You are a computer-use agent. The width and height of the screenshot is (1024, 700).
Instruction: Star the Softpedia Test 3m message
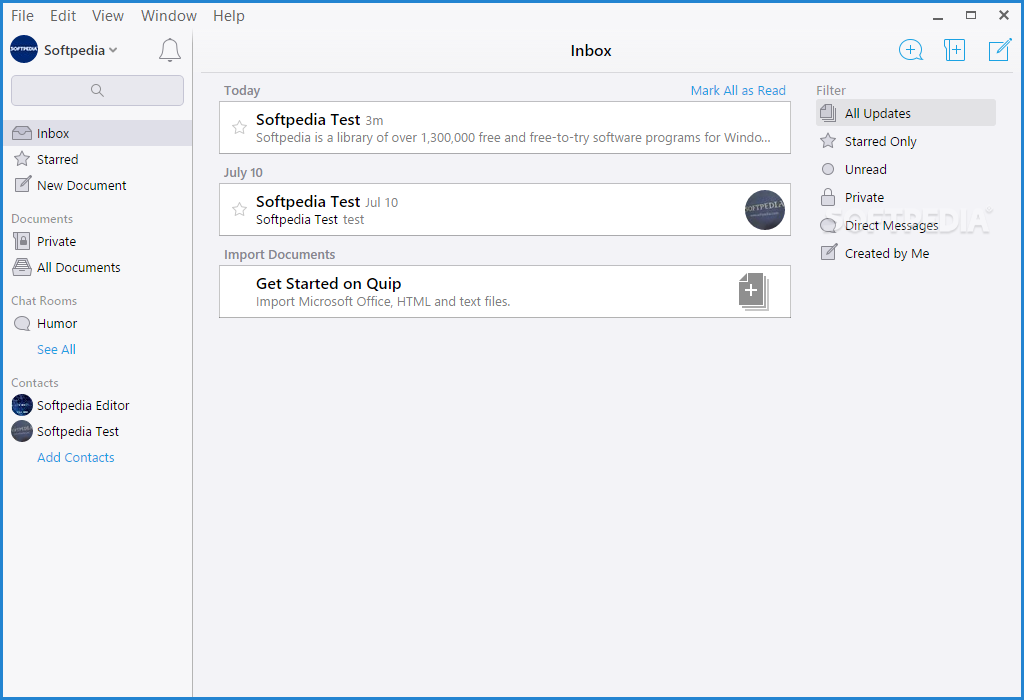click(239, 127)
